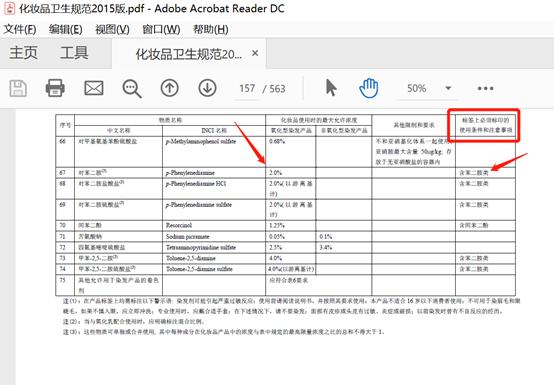The image size is (554, 385).
Task: Open the 视图(V) menu
Action: pyautogui.click(x=112, y=29)
